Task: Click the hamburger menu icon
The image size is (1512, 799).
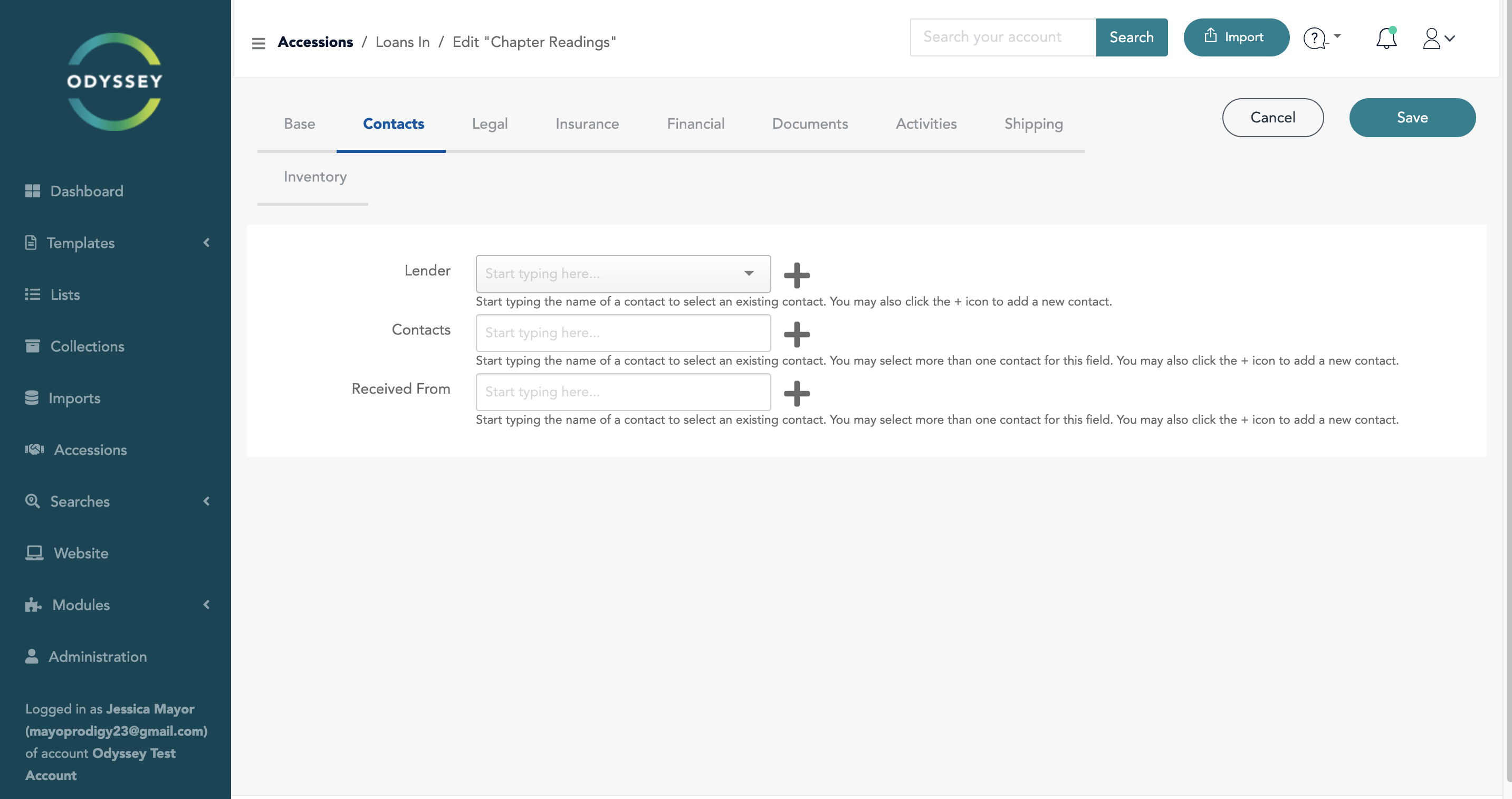Action: click(259, 43)
